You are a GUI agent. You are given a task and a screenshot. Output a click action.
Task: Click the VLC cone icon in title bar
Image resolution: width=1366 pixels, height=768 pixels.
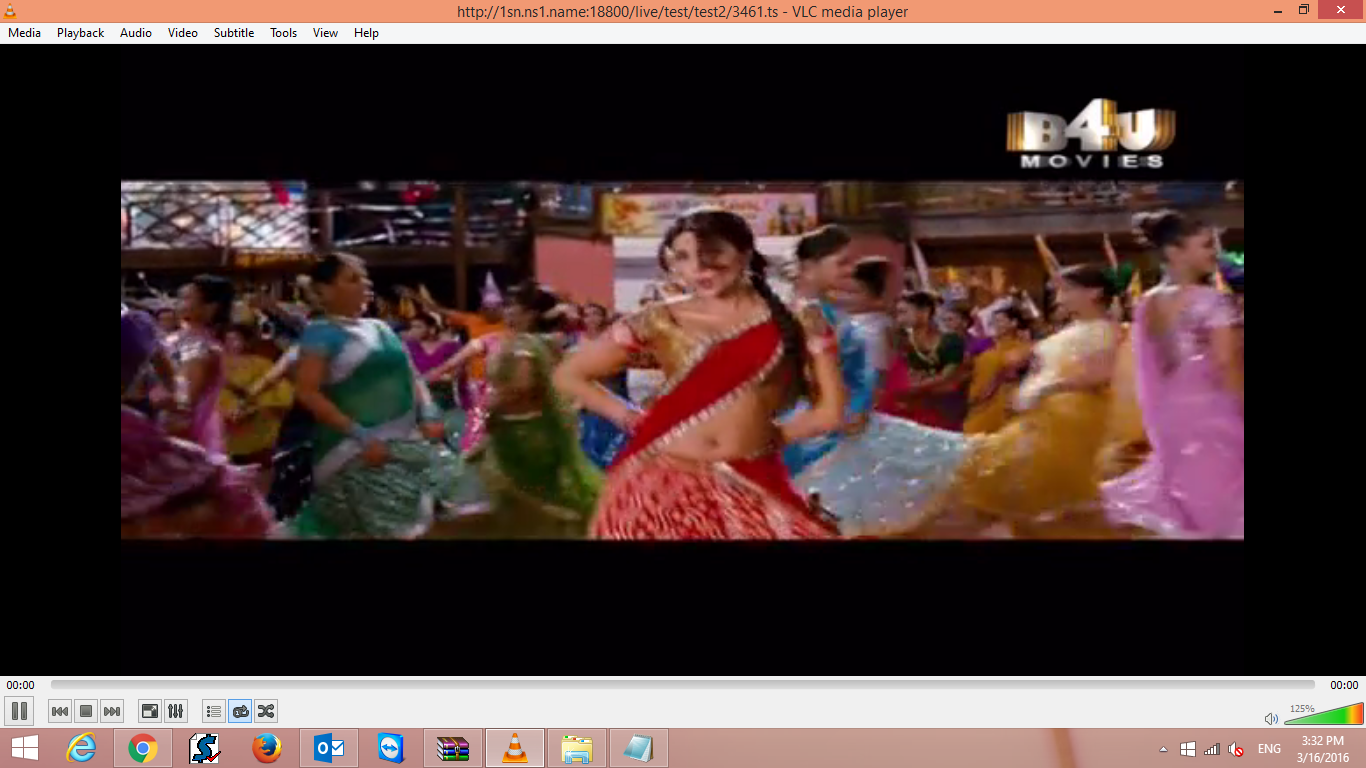pyautogui.click(x=10, y=11)
